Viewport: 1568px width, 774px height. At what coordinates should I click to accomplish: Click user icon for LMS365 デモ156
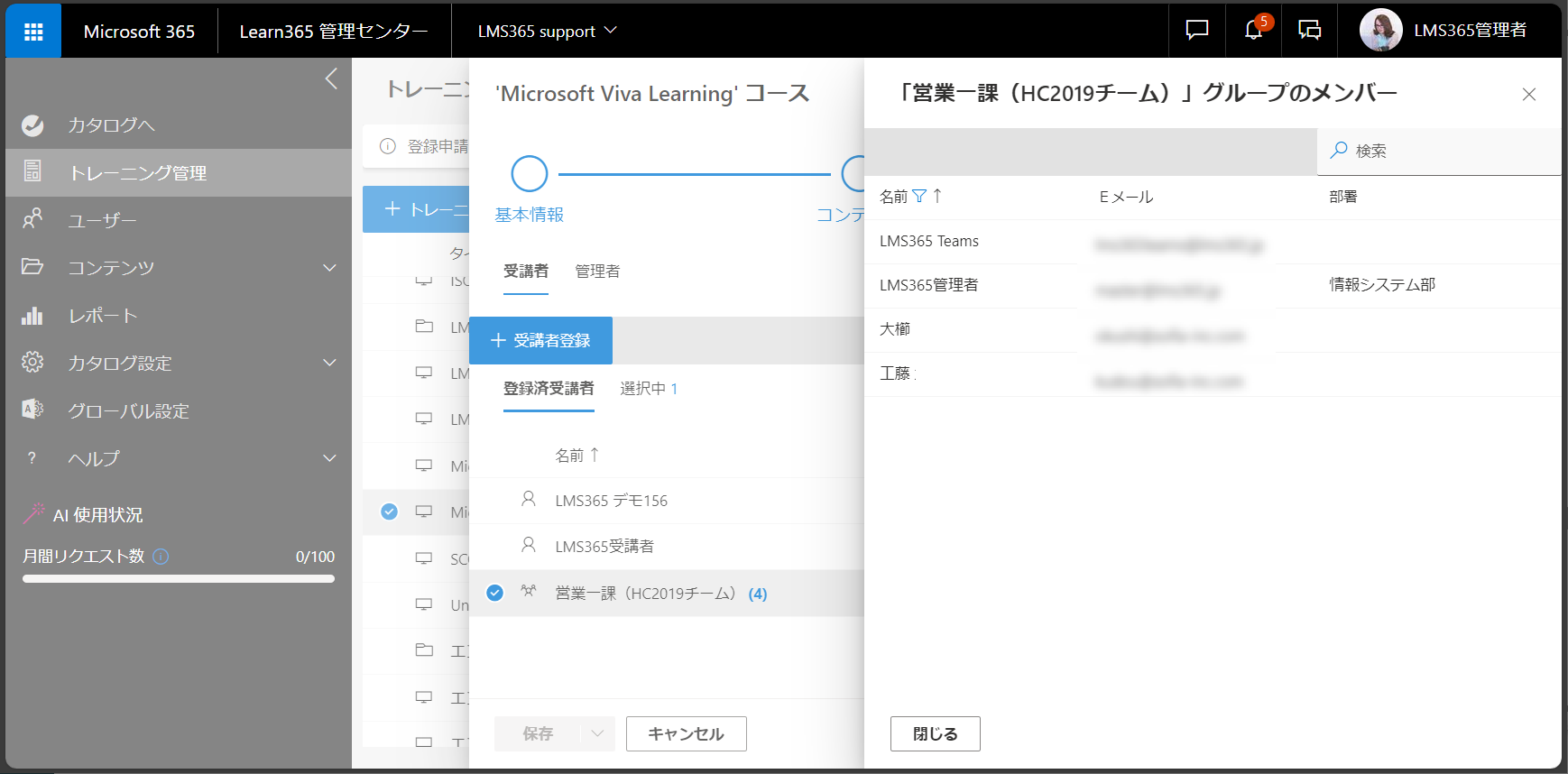(529, 499)
